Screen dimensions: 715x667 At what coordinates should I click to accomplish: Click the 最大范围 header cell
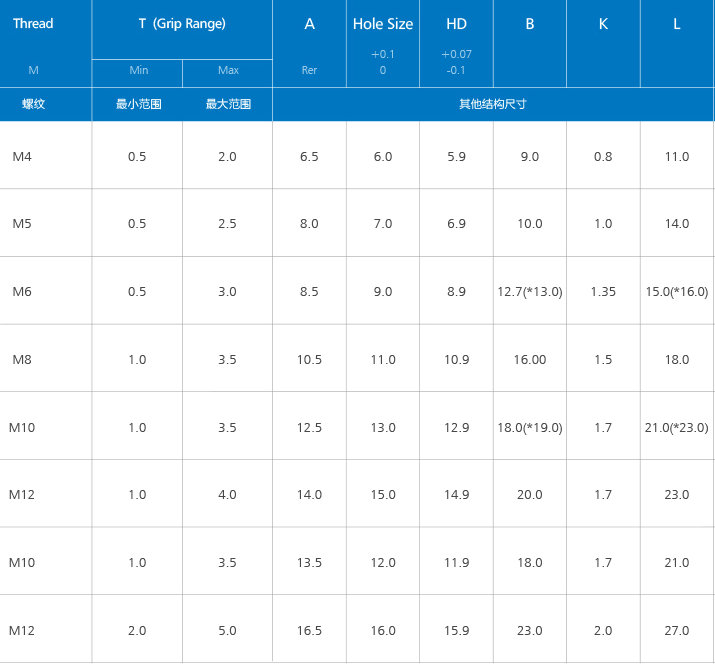(228, 104)
